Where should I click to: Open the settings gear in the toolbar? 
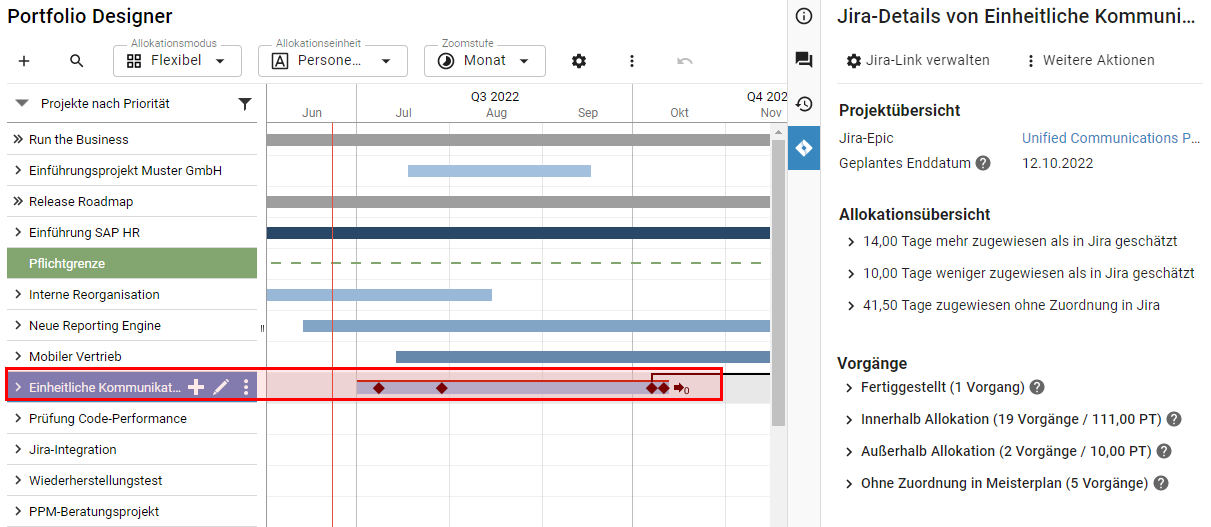[x=579, y=61]
